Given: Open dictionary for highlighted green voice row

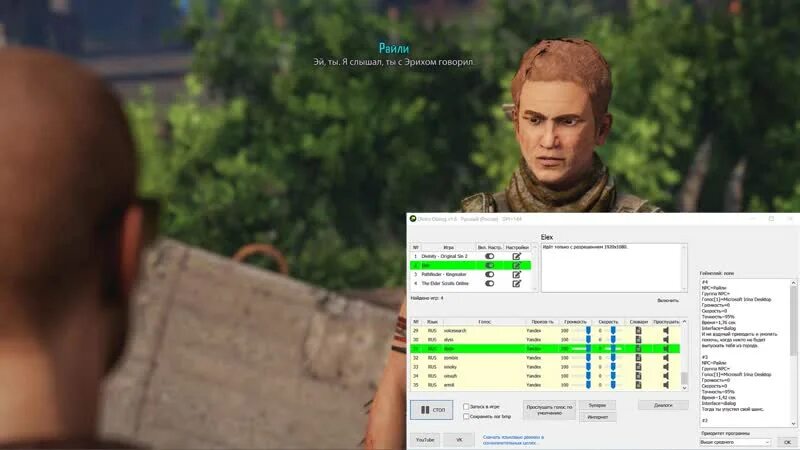Looking at the screenshot, I should (638, 348).
